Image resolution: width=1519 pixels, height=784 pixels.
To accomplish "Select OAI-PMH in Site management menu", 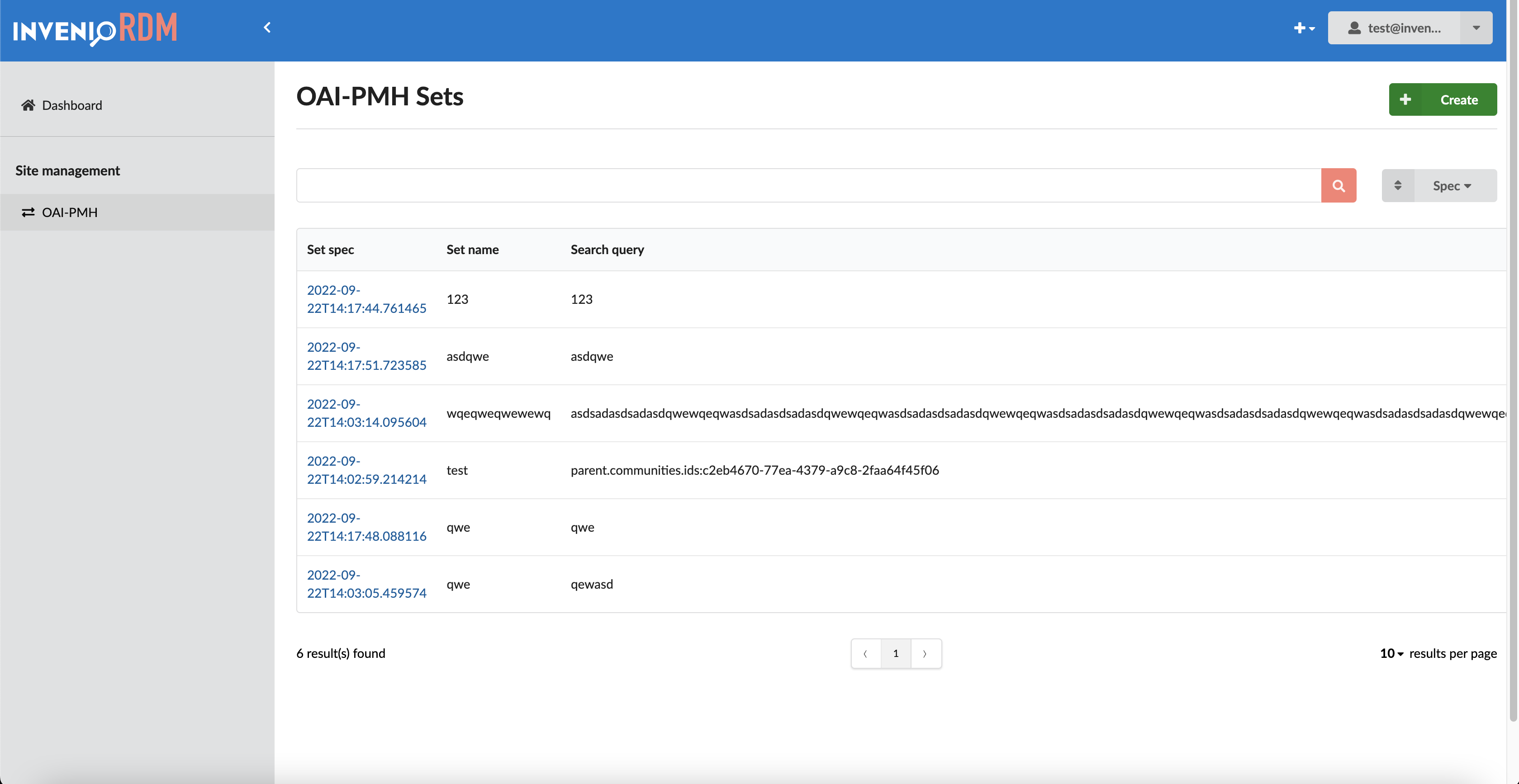I will tap(69, 212).
